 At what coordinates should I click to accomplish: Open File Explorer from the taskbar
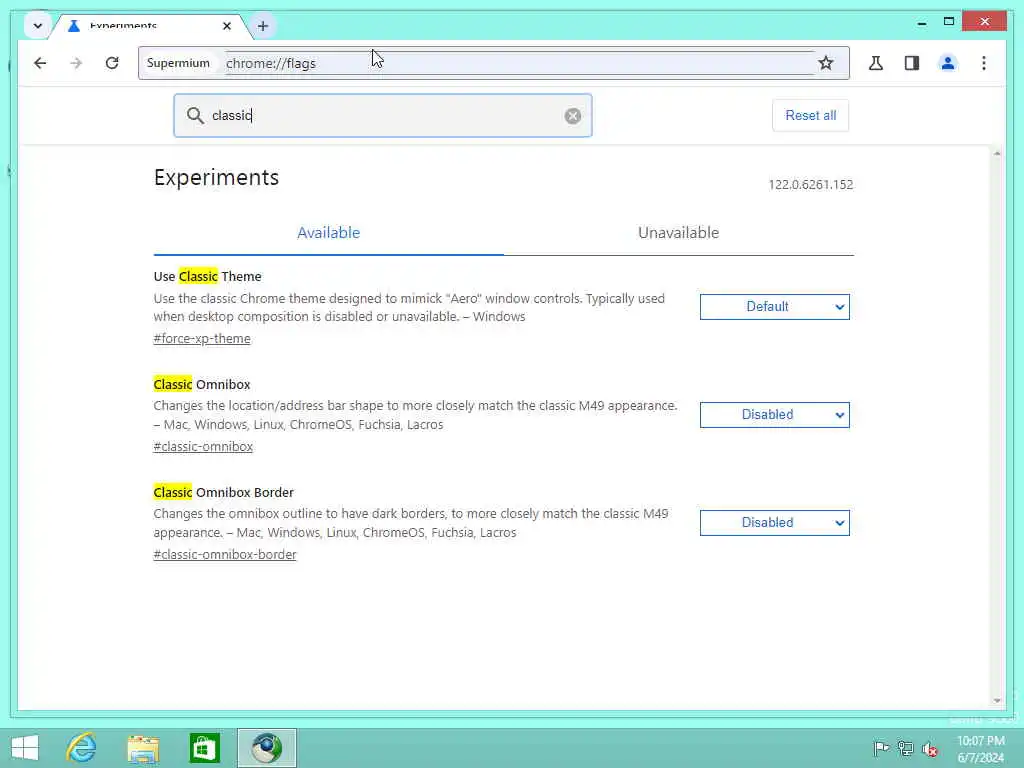point(143,748)
